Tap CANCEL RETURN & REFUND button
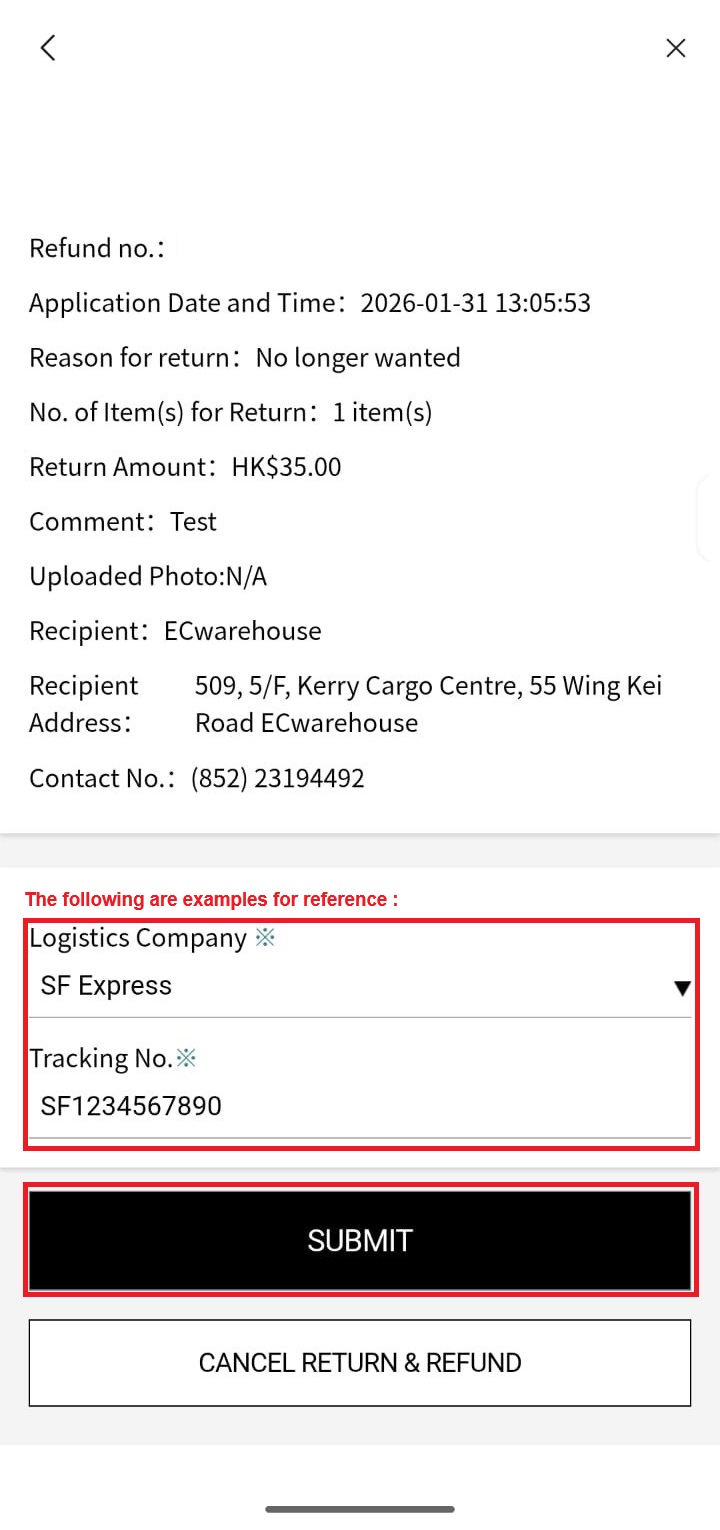 [x=359, y=1363]
